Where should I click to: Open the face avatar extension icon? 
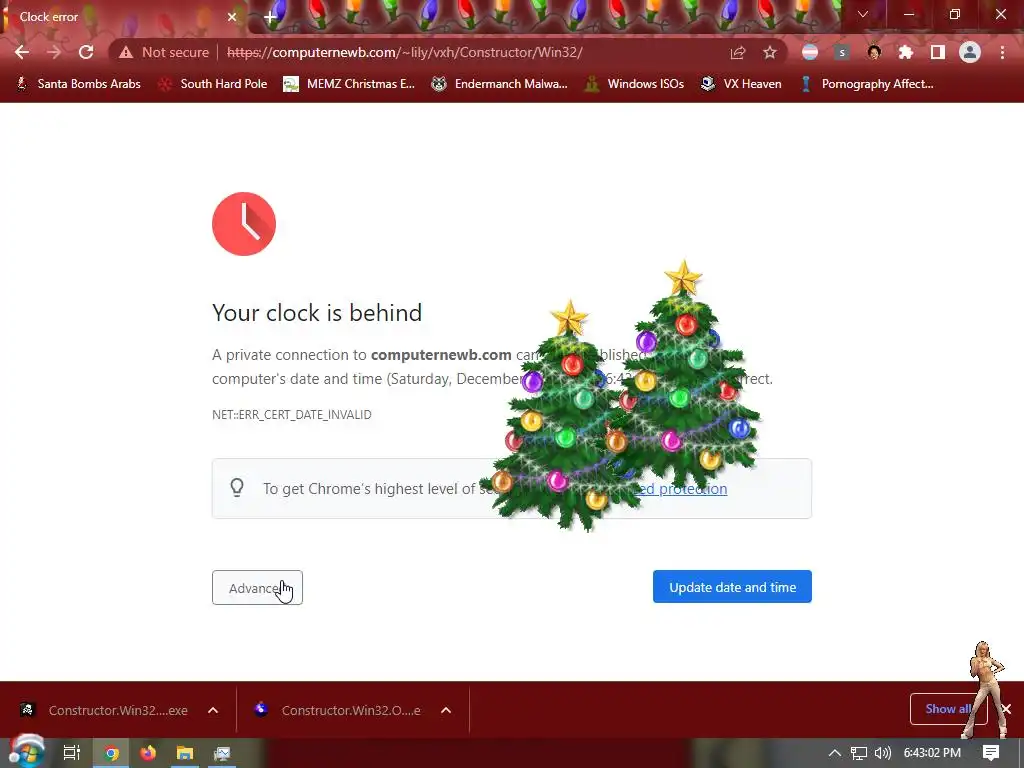874,52
